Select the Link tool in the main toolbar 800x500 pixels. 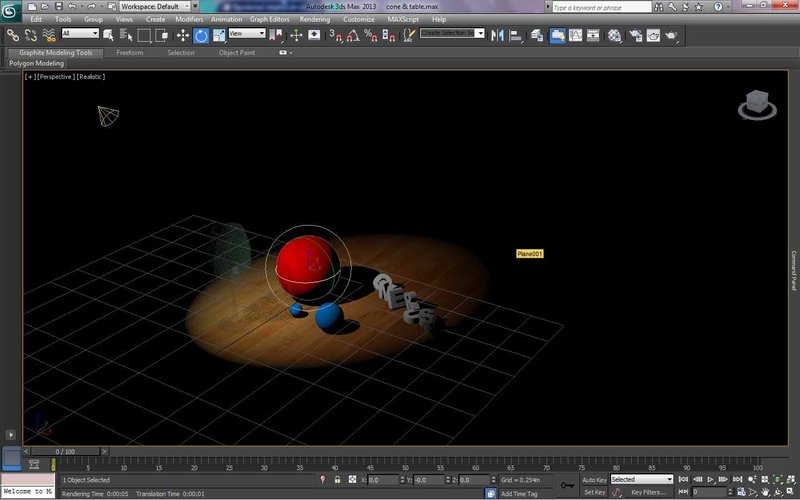pos(13,35)
